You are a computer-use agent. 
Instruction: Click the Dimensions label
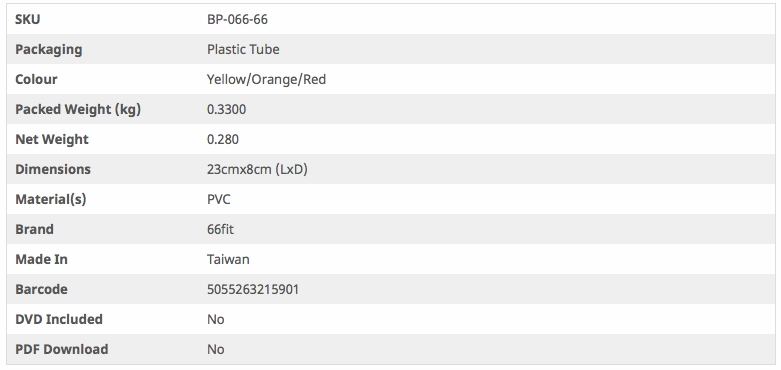tap(53, 169)
